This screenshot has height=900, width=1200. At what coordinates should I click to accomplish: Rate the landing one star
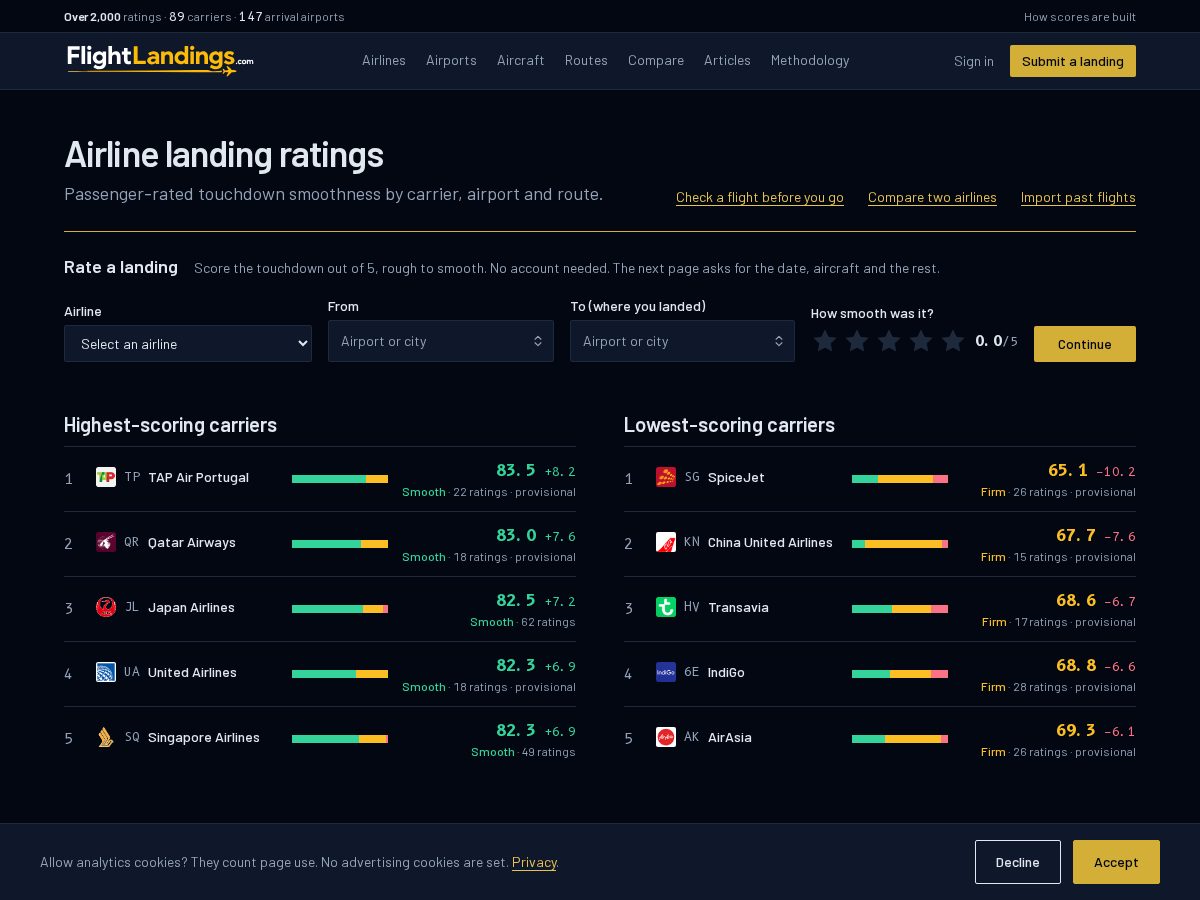click(x=825, y=341)
